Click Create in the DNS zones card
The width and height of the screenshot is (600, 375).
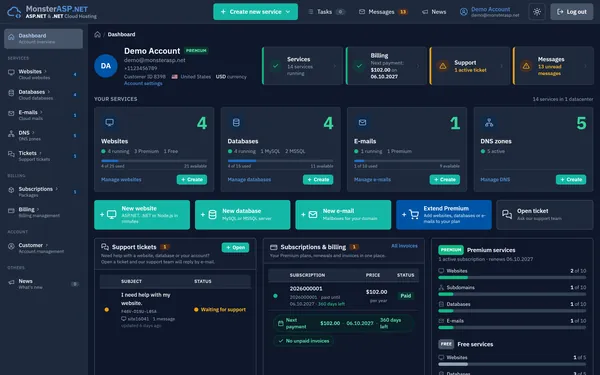pyautogui.click(x=571, y=179)
